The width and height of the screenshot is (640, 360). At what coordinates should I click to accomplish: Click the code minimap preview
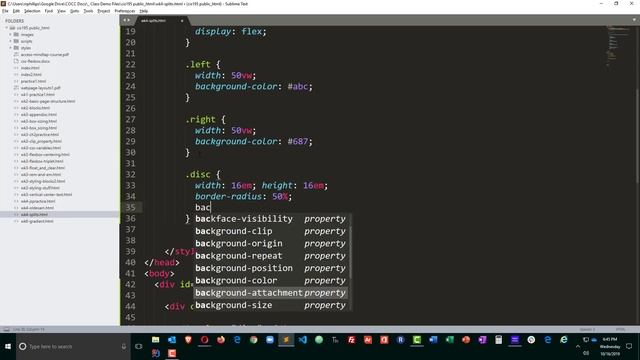619,45
